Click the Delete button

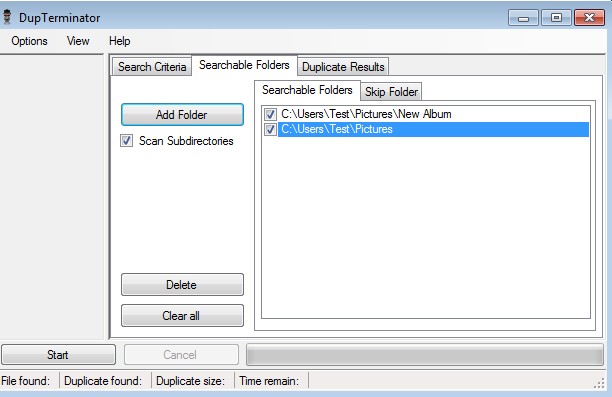(x=182, y=285)
